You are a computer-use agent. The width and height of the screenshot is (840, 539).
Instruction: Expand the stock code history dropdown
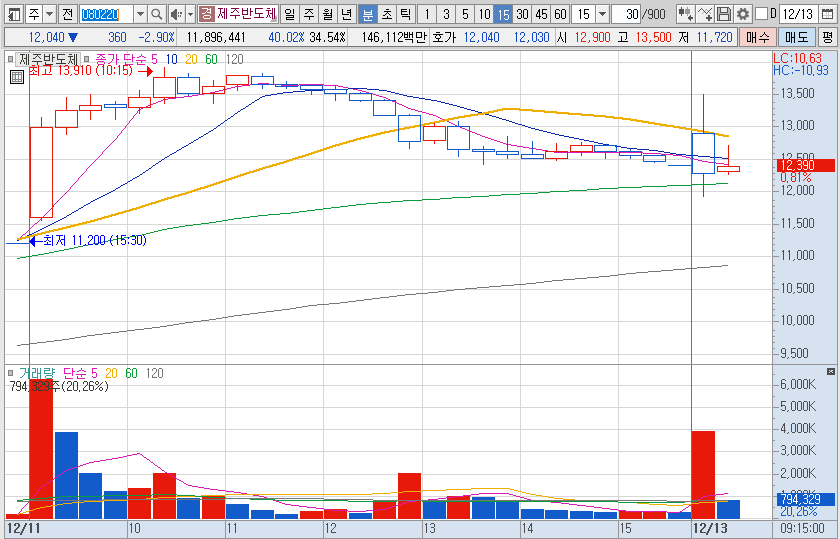tap(140, 14)
